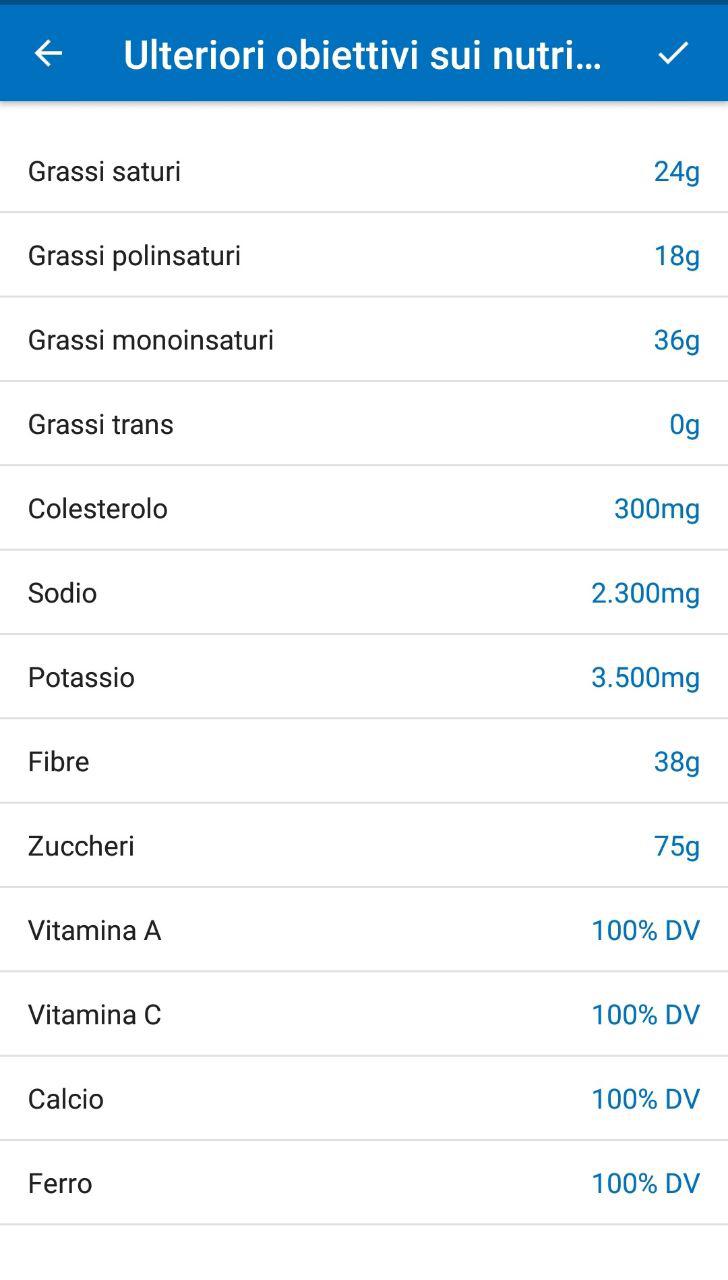The height and width of the screenshot is (1280, 728).
Task: Change the Sodio 2.300mg value
Action: pos(645,593)
